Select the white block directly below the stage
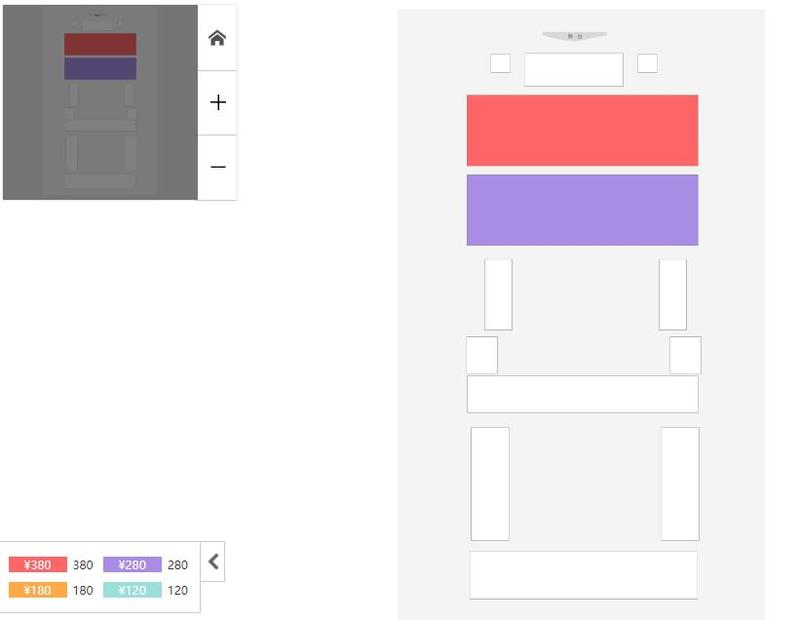 click(x=573, y=70)
